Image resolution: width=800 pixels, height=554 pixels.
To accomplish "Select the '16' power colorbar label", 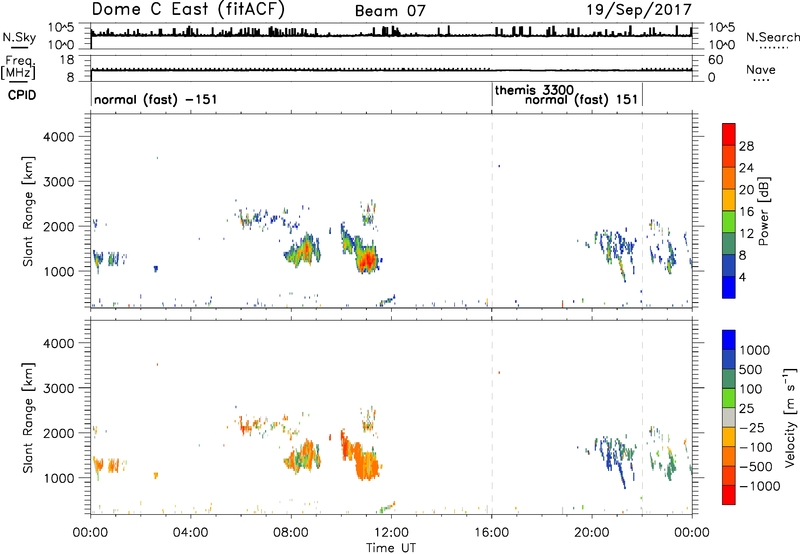I will pyautogui.click(x=746, y=212).
